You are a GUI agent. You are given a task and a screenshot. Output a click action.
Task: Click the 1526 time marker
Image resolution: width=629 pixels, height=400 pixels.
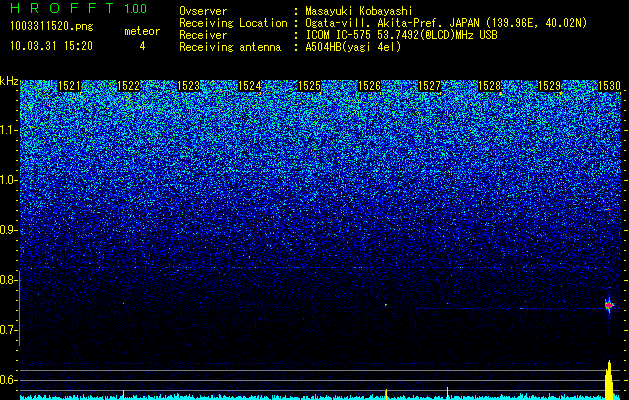[x=369, y=86]
